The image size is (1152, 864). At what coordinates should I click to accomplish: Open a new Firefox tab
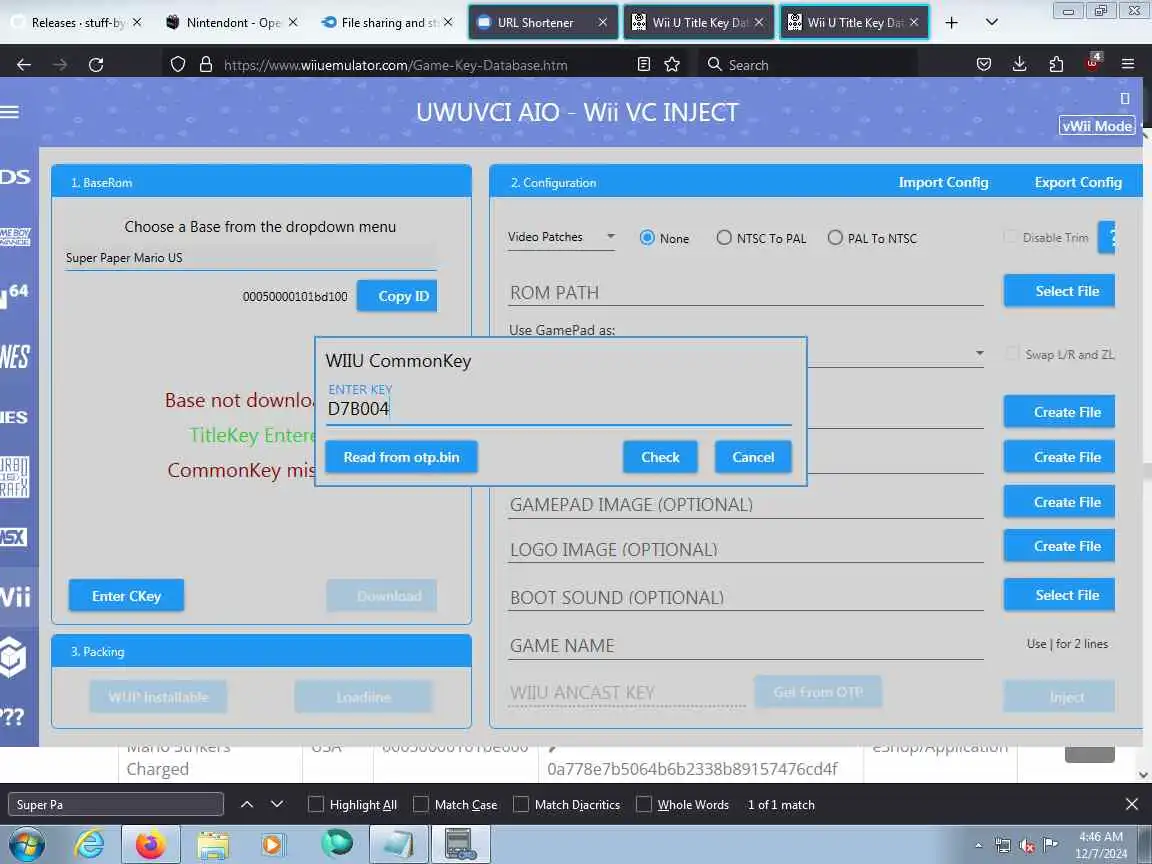pos(951,23)
